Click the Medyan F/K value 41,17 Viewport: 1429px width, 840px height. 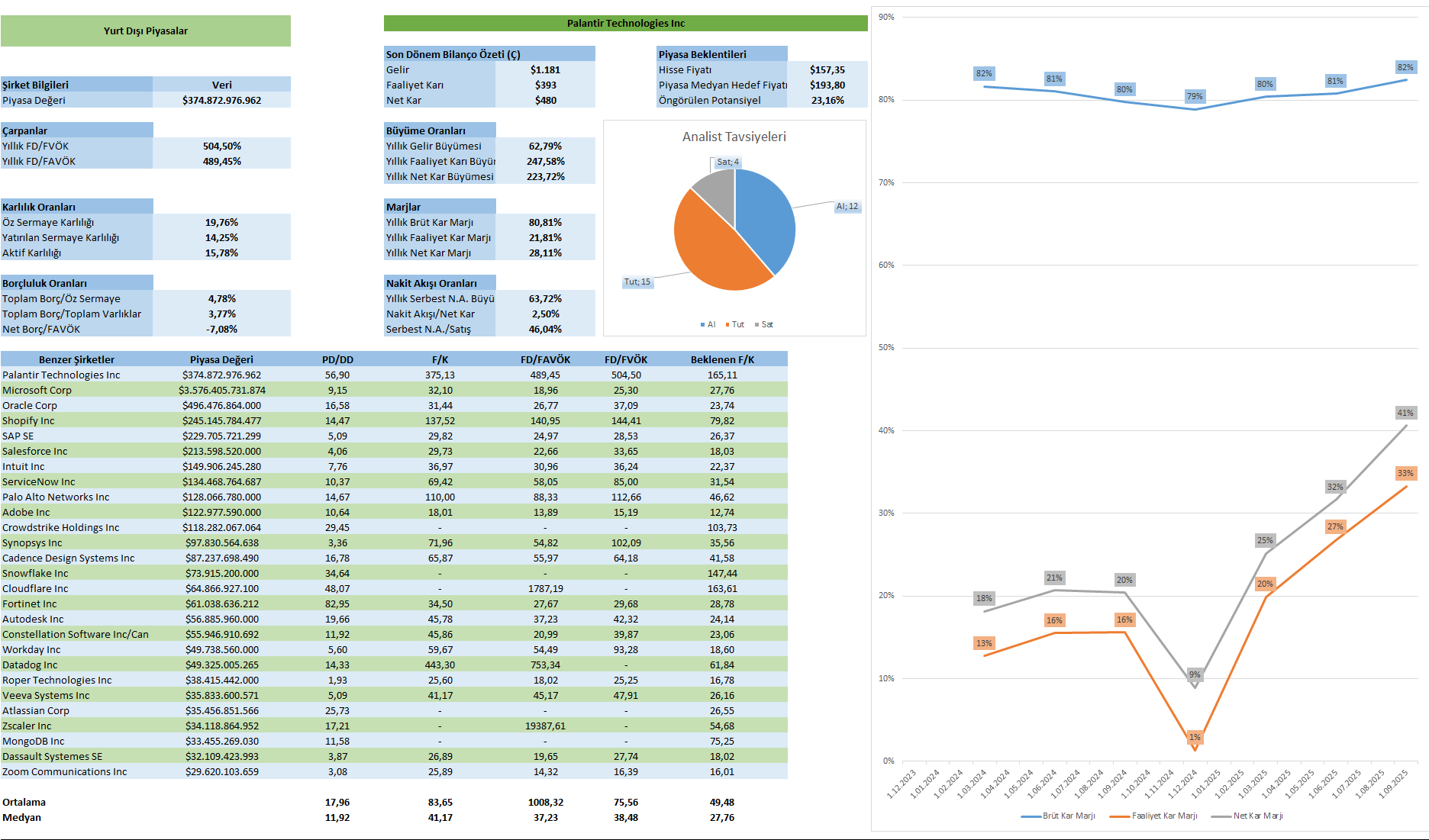pos(440,817)
